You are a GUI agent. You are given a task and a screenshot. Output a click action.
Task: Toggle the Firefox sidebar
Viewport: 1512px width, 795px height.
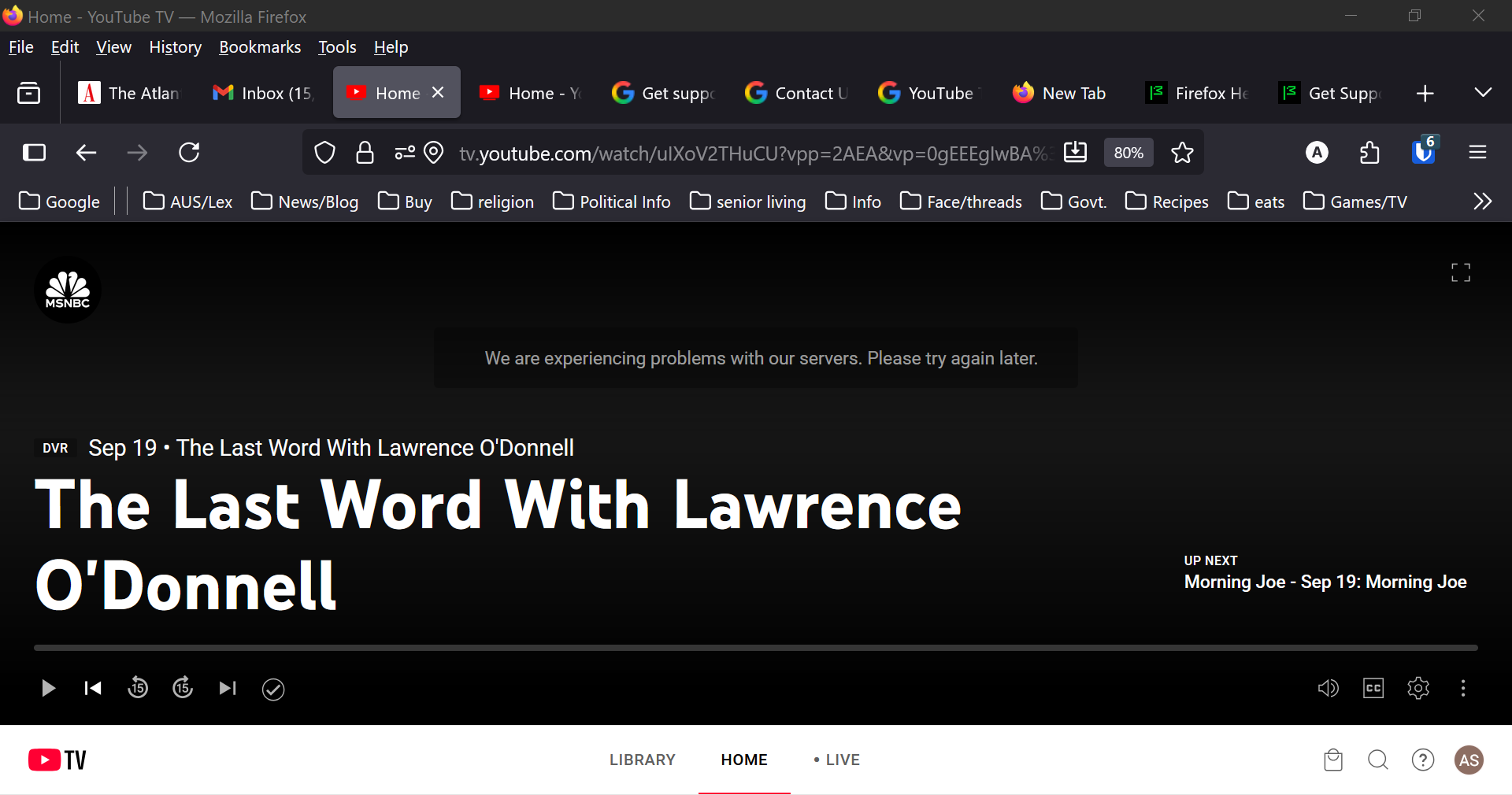[34, 153]
